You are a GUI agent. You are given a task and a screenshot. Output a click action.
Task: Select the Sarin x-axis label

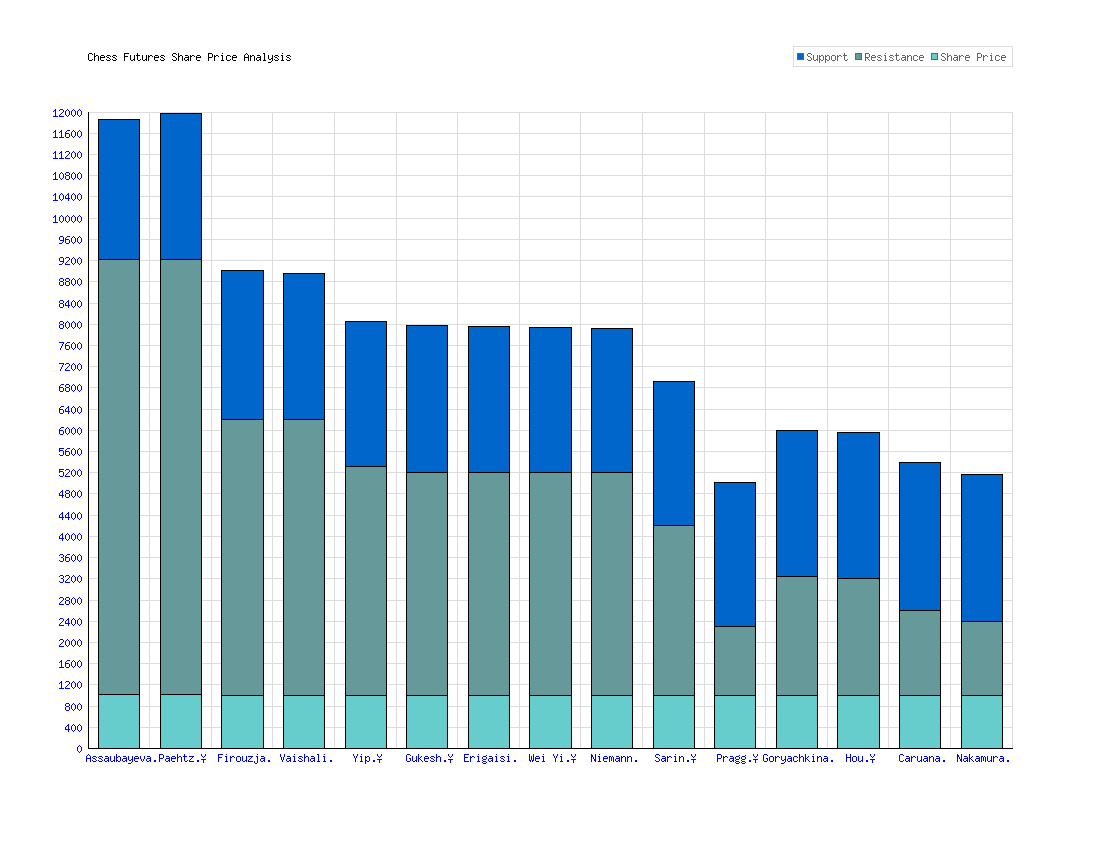(675, 758)
